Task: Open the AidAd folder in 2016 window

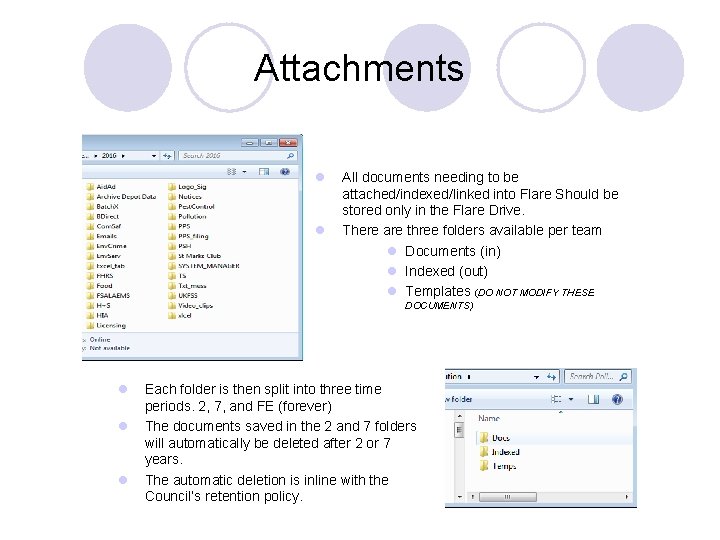Action: pos(101,186)
